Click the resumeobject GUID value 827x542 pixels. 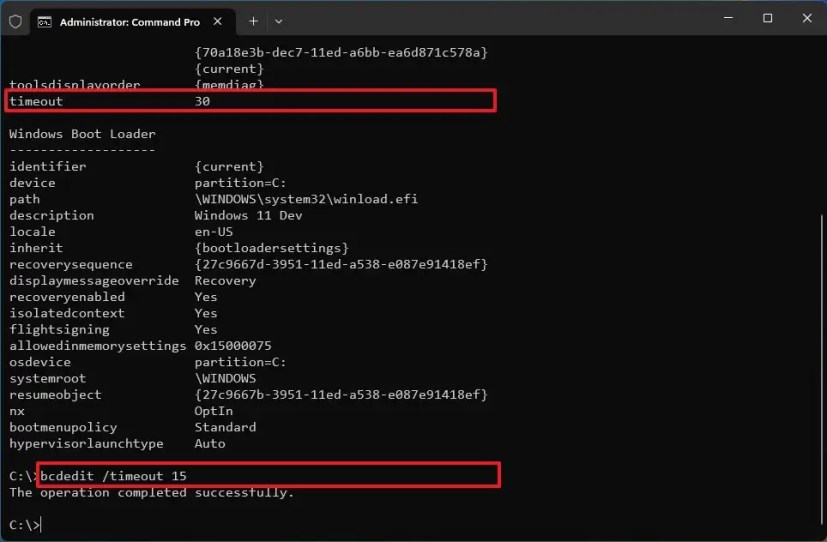pyautogui.click(x=341, y=394)
